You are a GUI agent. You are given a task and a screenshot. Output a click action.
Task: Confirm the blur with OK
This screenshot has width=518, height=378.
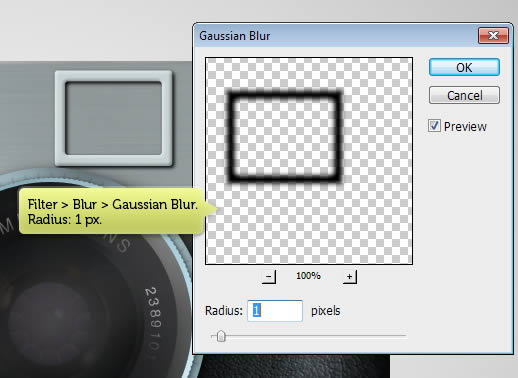point(464,67)
